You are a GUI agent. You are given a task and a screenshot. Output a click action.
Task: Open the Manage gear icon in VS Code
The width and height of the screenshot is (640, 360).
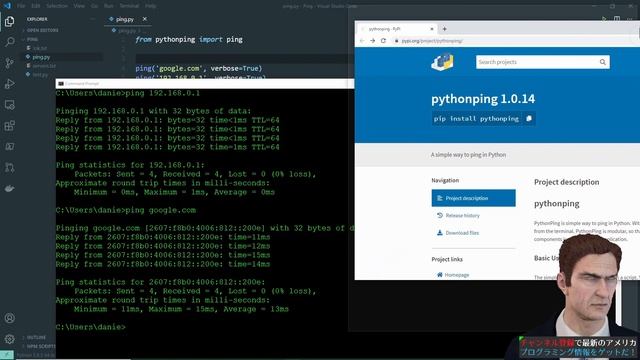(x=9, y=339)
